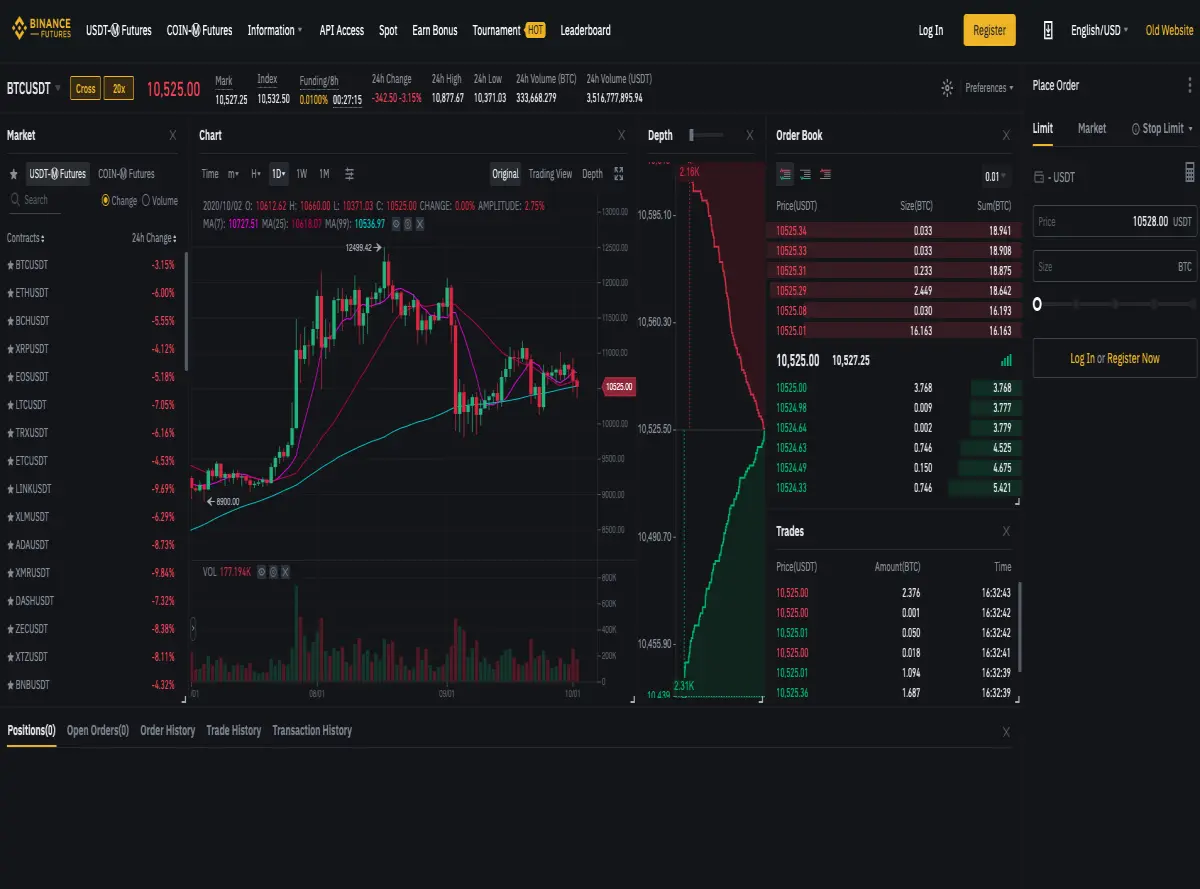Switch chart to Trading View

tap(550, 174)
